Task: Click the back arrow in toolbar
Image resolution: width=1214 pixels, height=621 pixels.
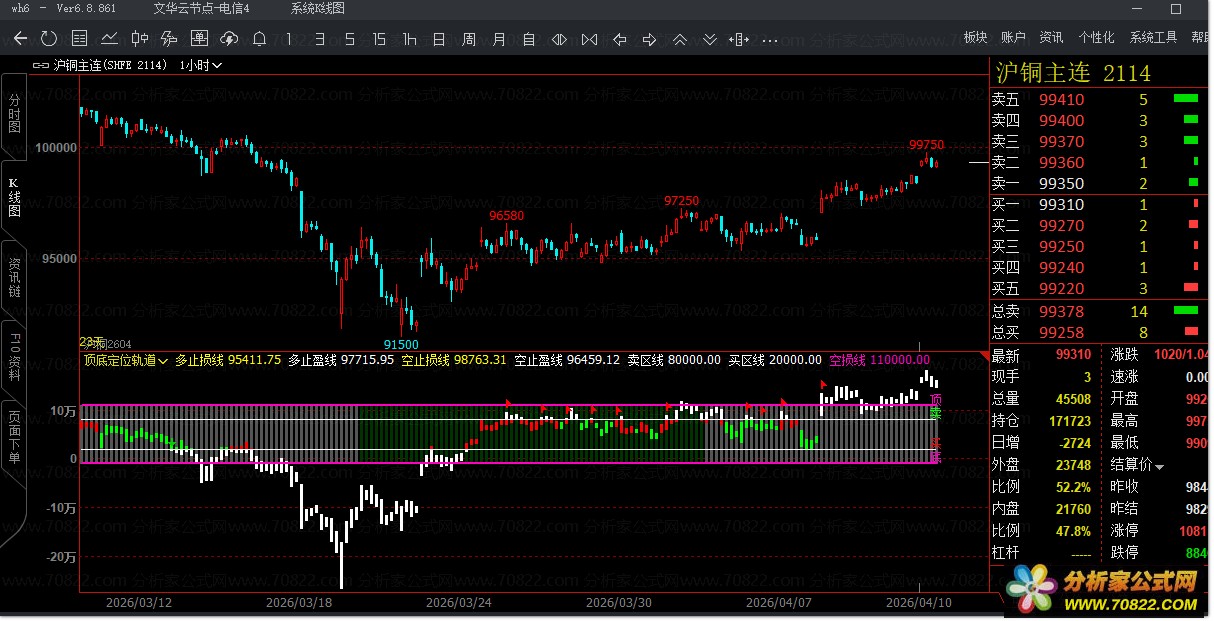Action: coord(20,39)
